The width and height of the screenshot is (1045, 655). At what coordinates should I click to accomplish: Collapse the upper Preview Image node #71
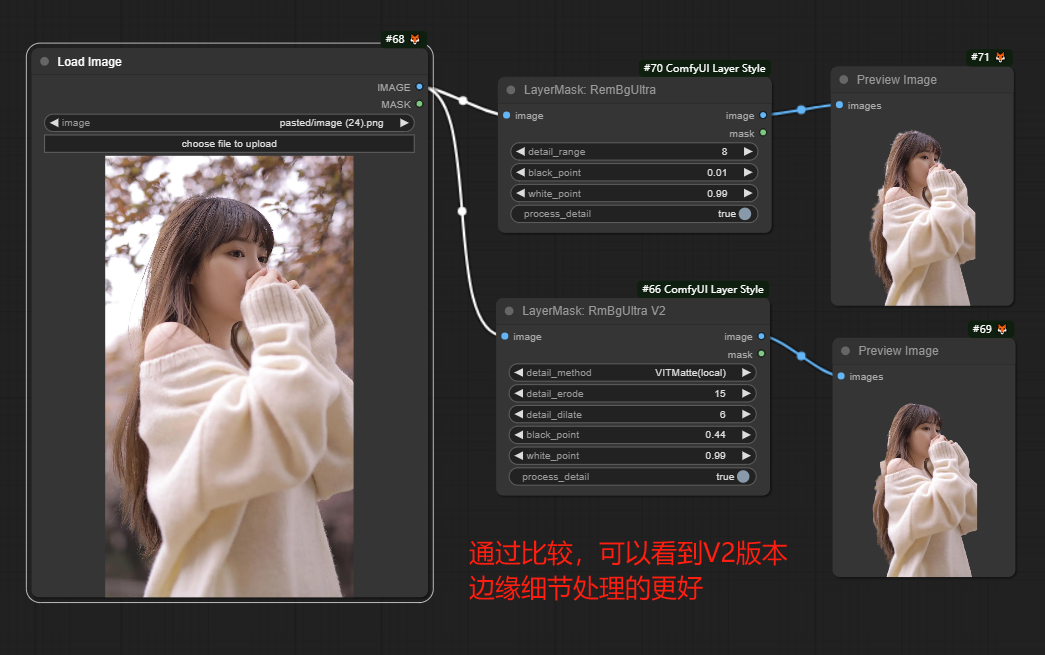click(844, 80)
